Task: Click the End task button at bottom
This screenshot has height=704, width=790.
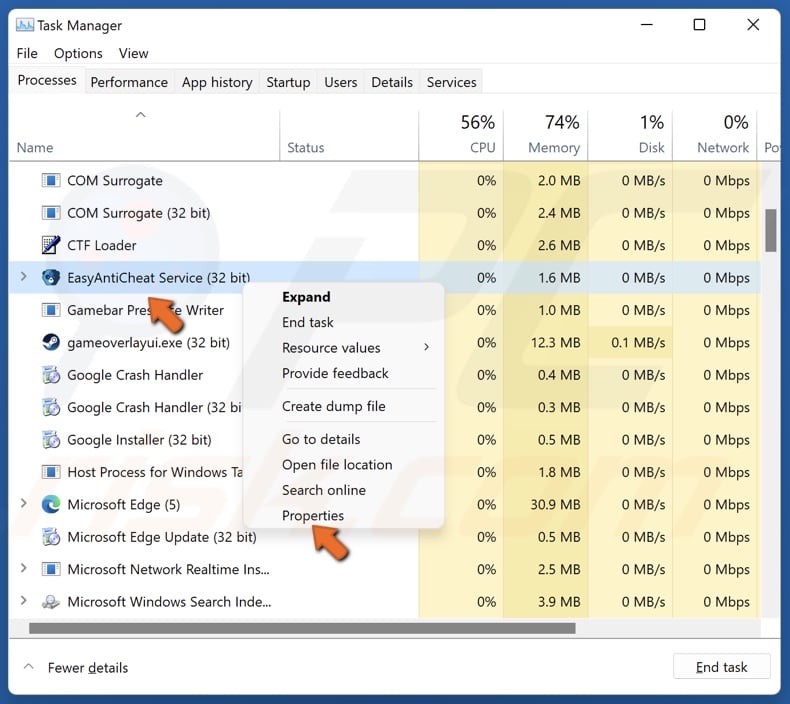Action: click(721, 667)
